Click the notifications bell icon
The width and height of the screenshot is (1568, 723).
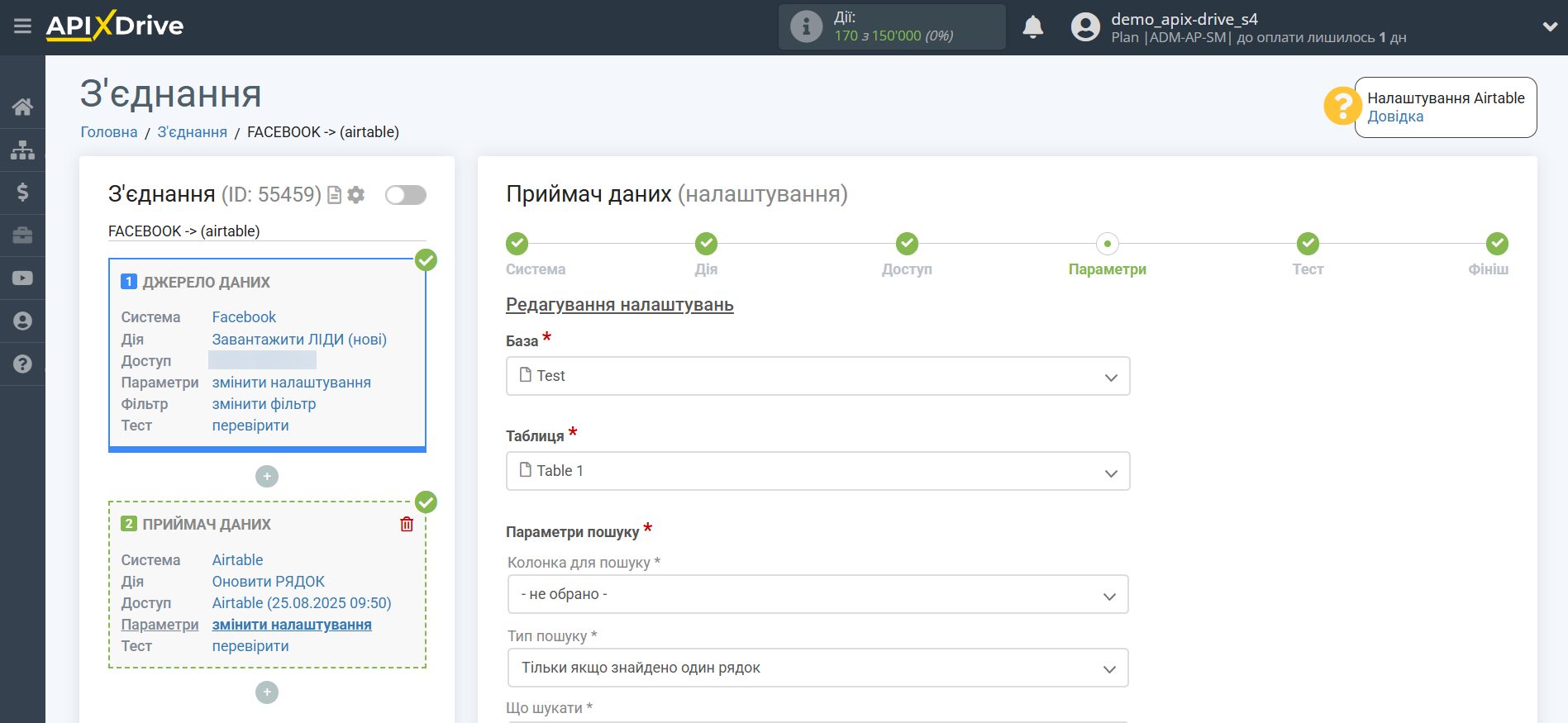coord(1032,27)
